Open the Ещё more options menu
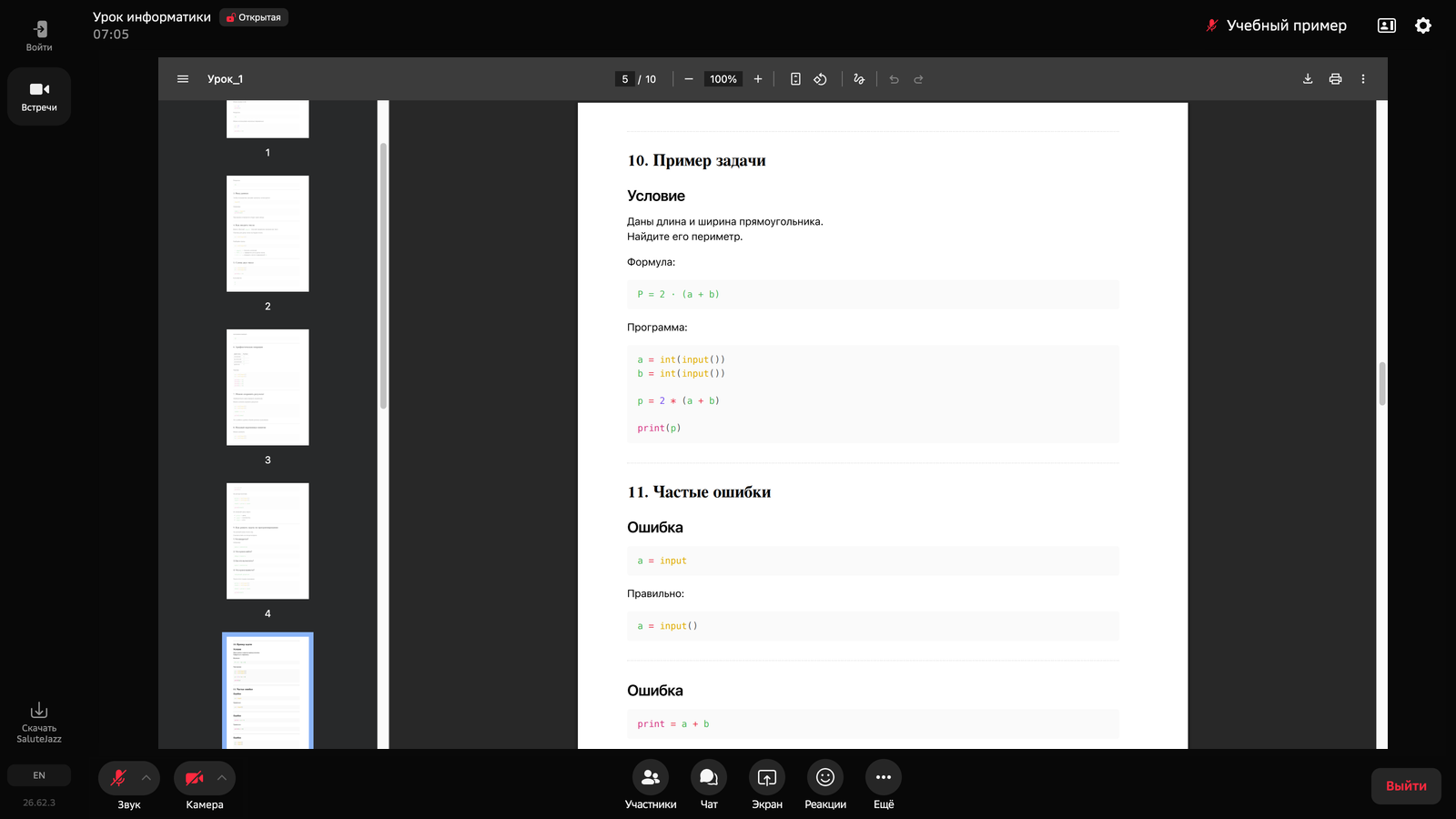 point(884,784)
